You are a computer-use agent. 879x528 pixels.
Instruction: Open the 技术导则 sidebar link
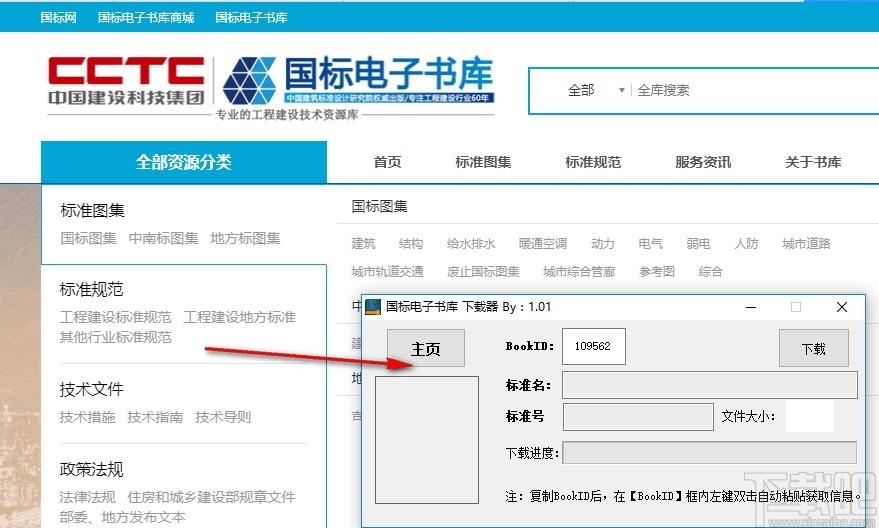(223, 417)
